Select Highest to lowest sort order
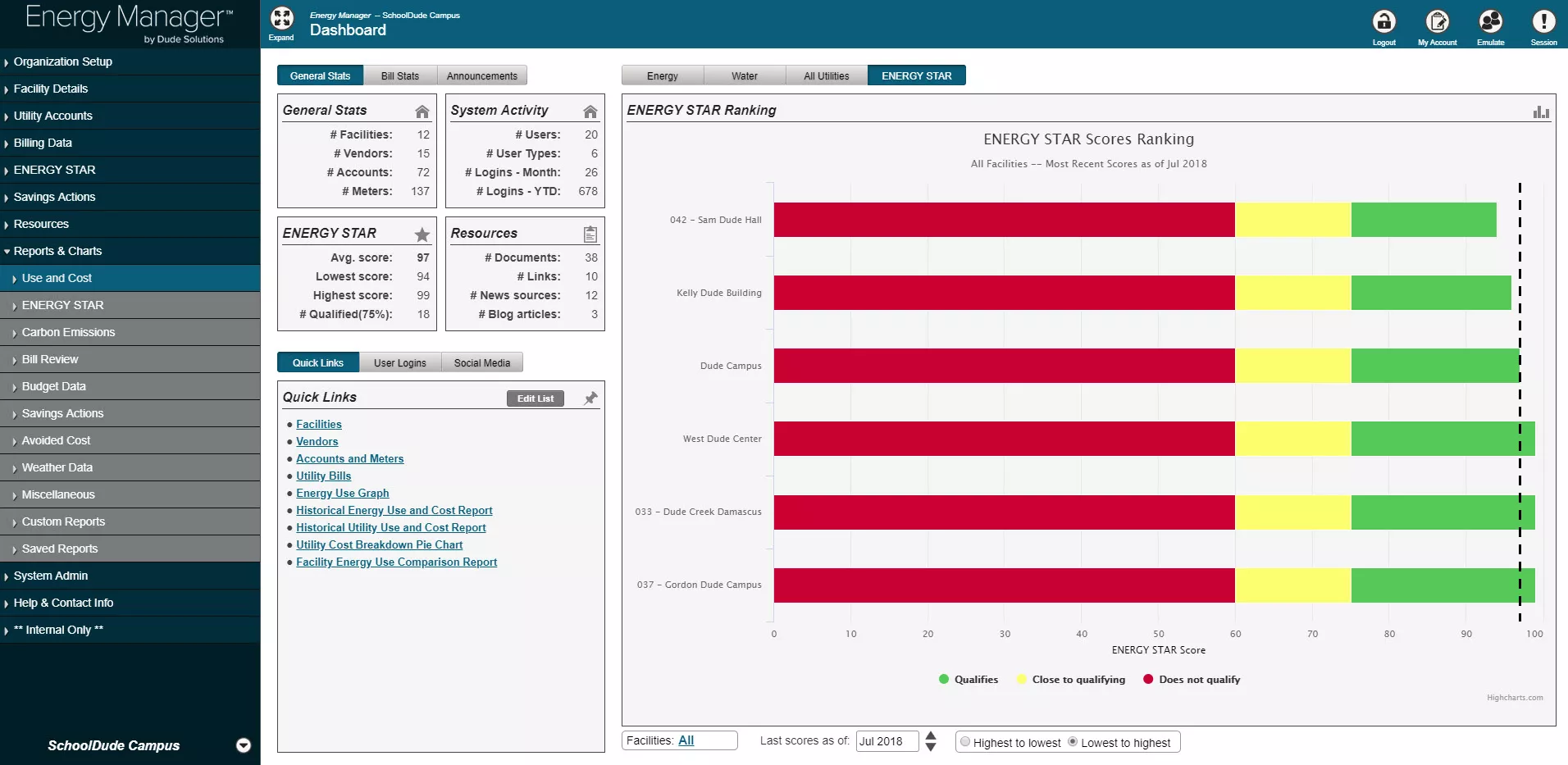 (965, 742)
